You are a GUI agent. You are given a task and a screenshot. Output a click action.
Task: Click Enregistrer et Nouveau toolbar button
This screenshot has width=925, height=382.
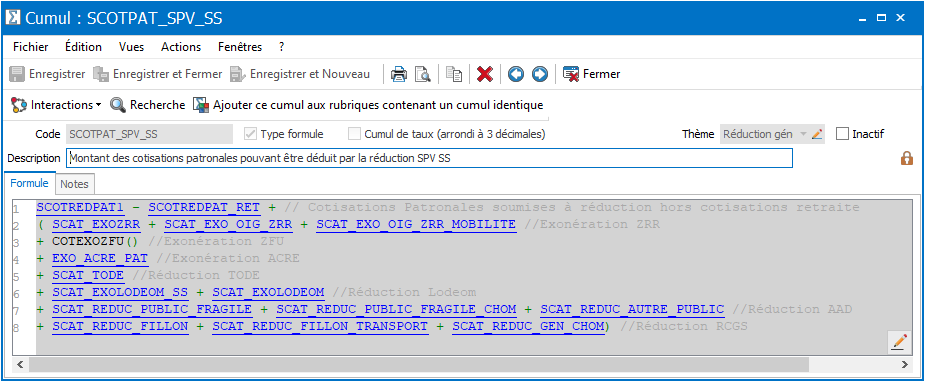(x=300, y=74)
